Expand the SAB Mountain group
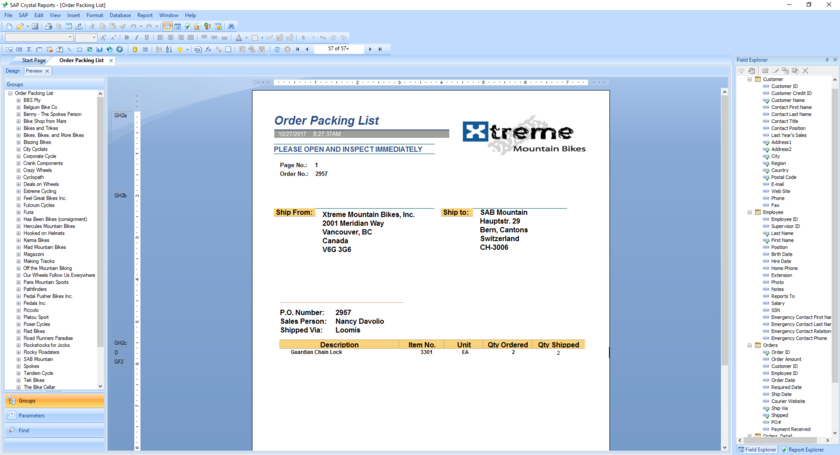 tap(18, 359)
